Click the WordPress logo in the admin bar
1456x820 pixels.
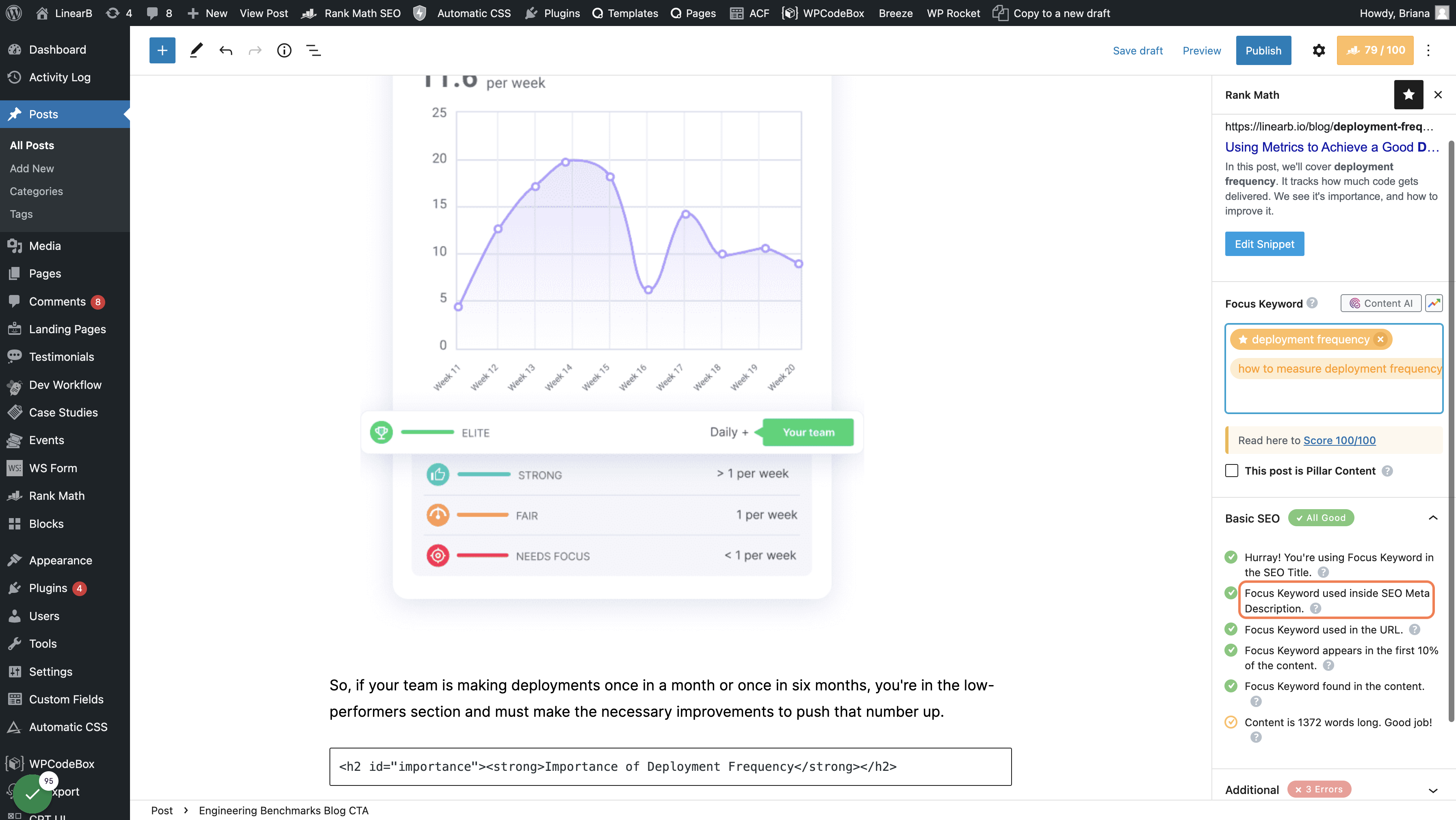pos(13,13)
